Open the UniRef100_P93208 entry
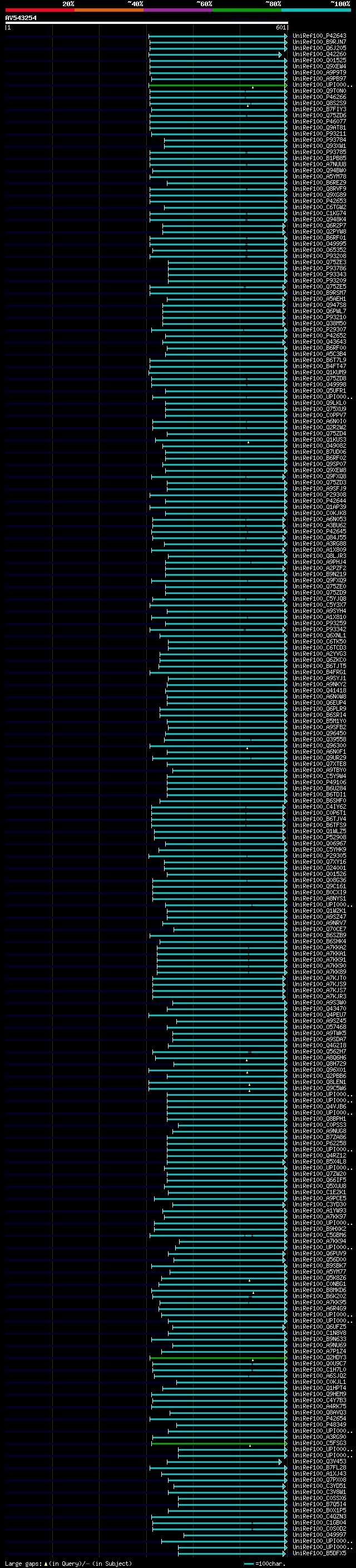 pyautogui.click(x=319, y=256)
